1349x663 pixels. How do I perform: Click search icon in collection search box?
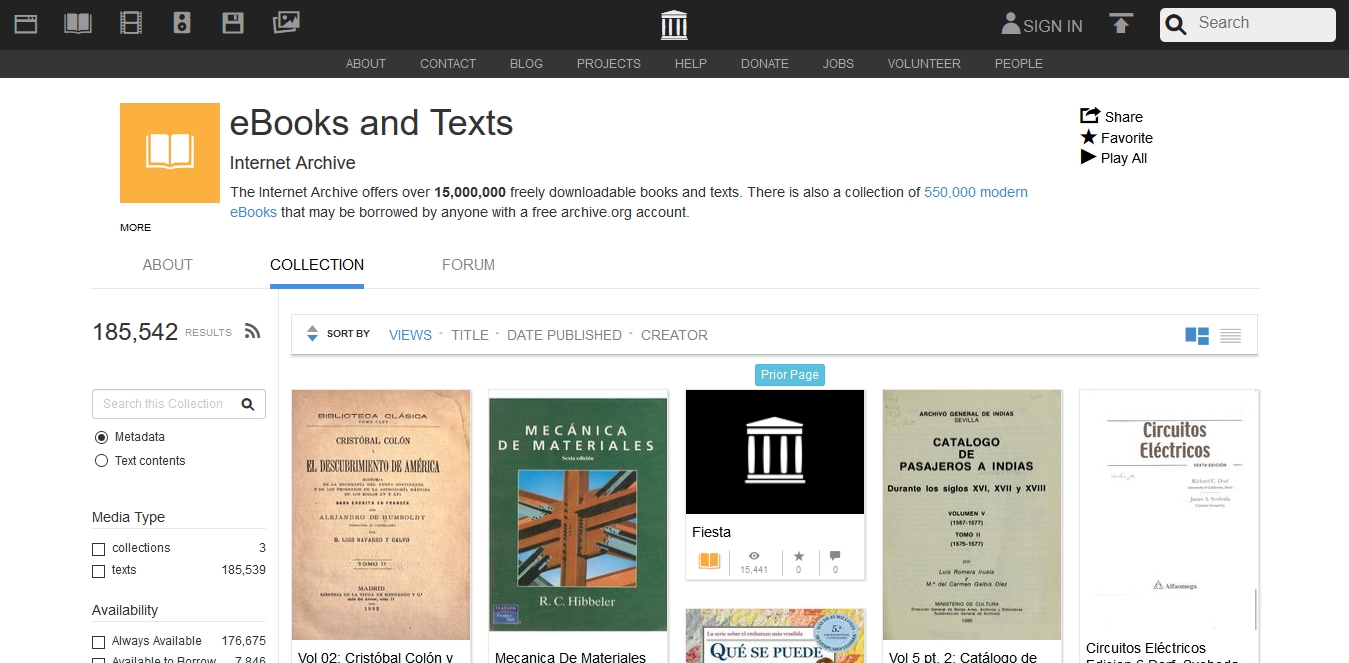(248, 404)
